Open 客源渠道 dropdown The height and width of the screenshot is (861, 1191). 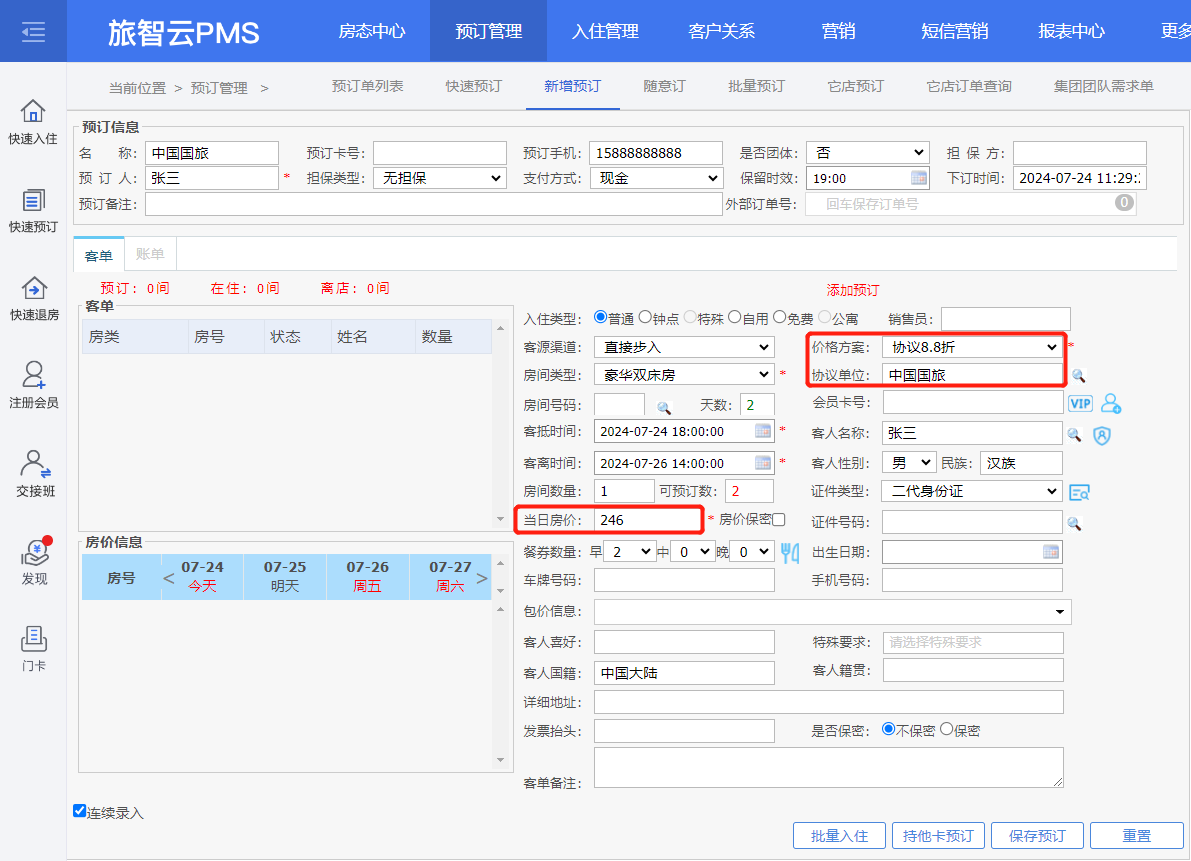point(684,347)
